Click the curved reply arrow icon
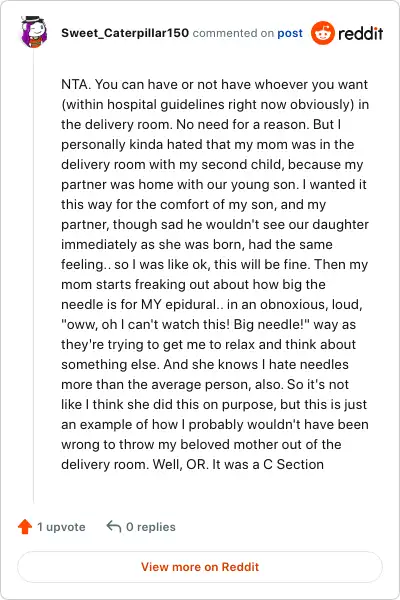Screen dimensions: 400x600 [x=114, y=526]
